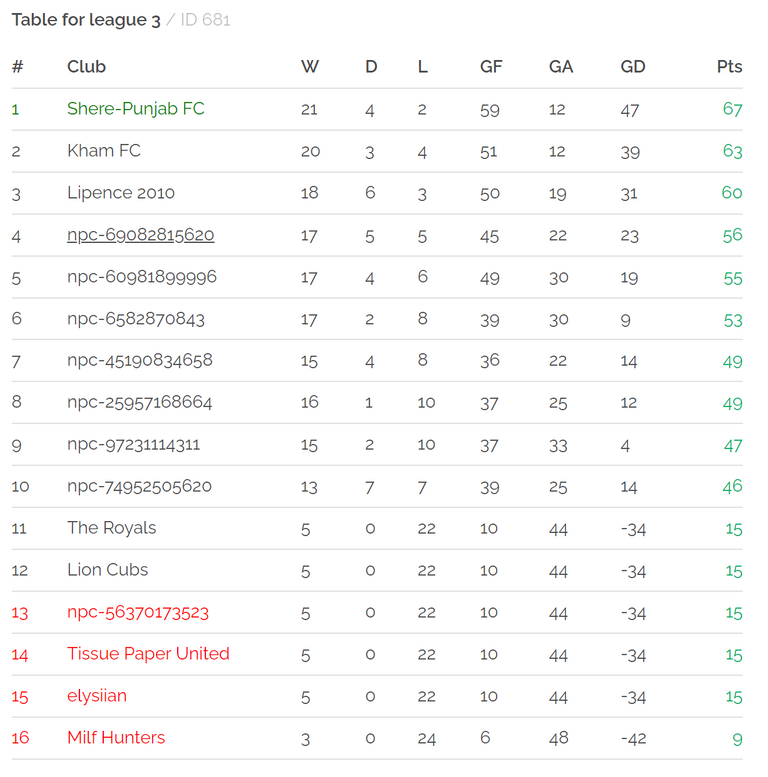Select club npc-45190834658
The height and width of the screenshot is (777, 768).
pos(140,360)
